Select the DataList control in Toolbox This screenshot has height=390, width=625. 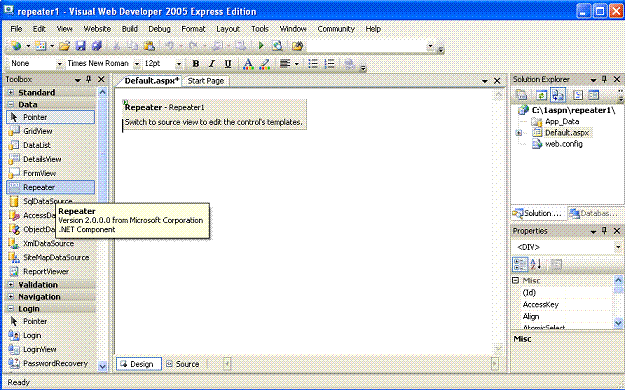point(51,145)
